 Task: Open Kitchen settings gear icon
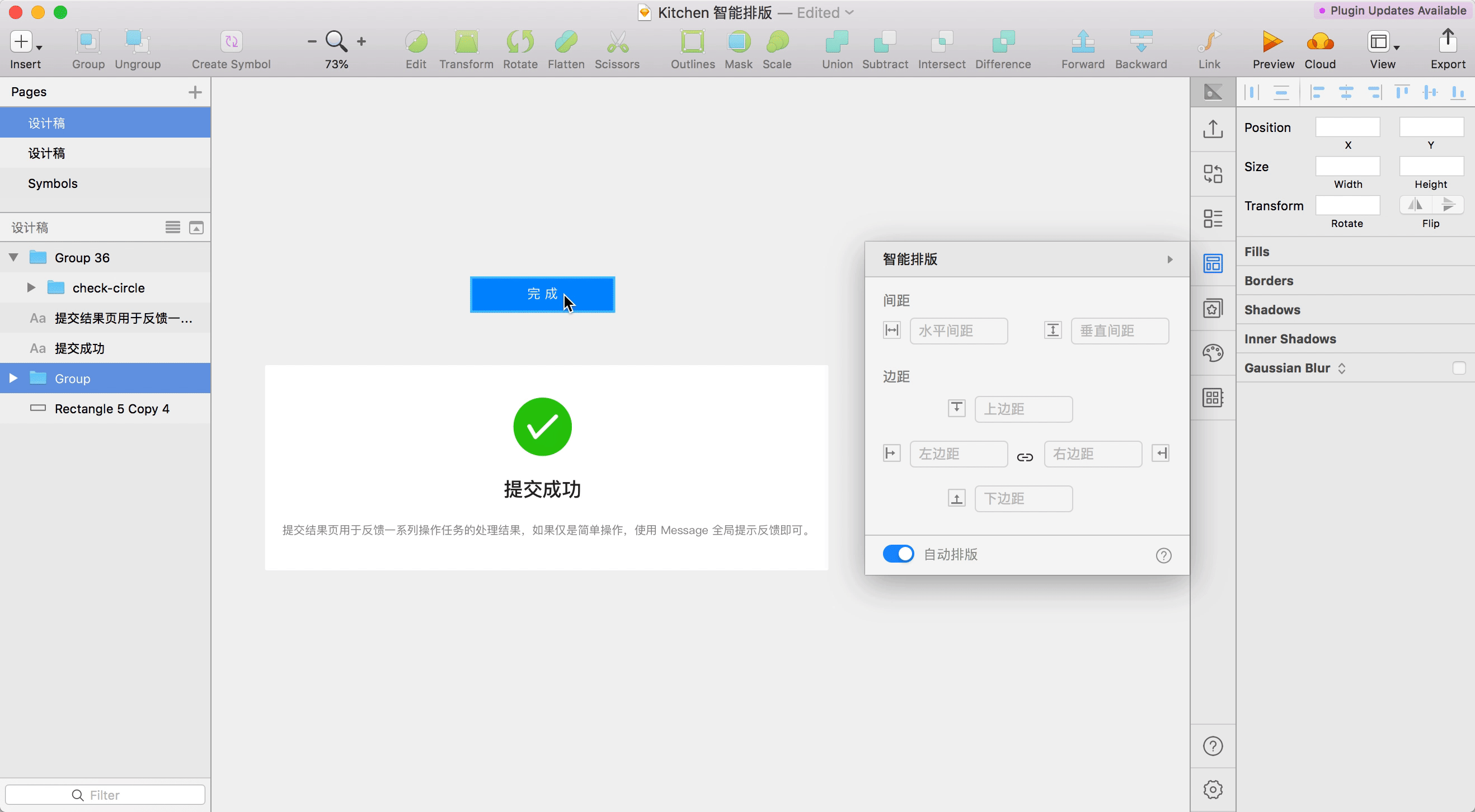tap(1213, 790)
